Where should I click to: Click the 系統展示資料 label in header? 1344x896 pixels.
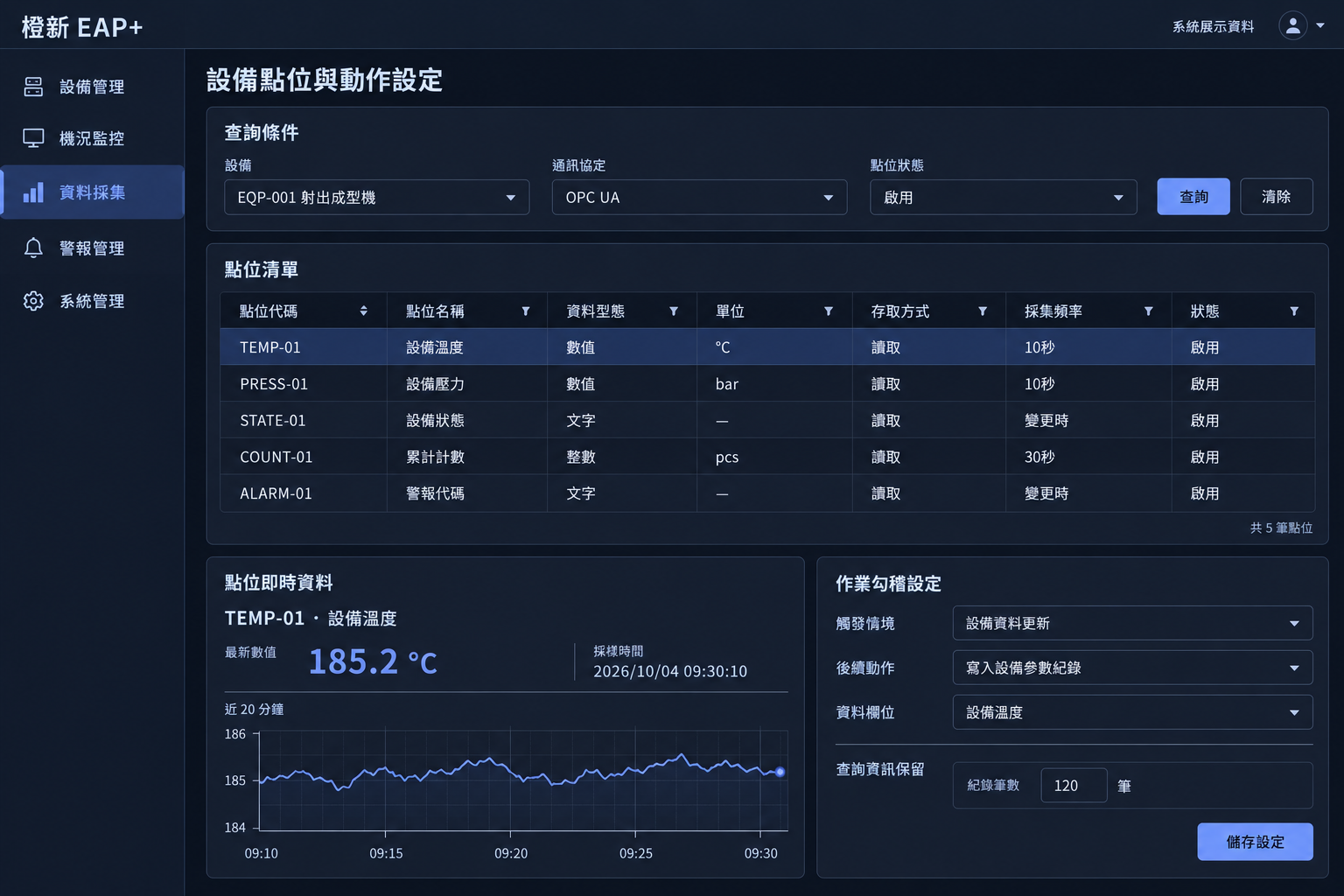coord(1213,26)
